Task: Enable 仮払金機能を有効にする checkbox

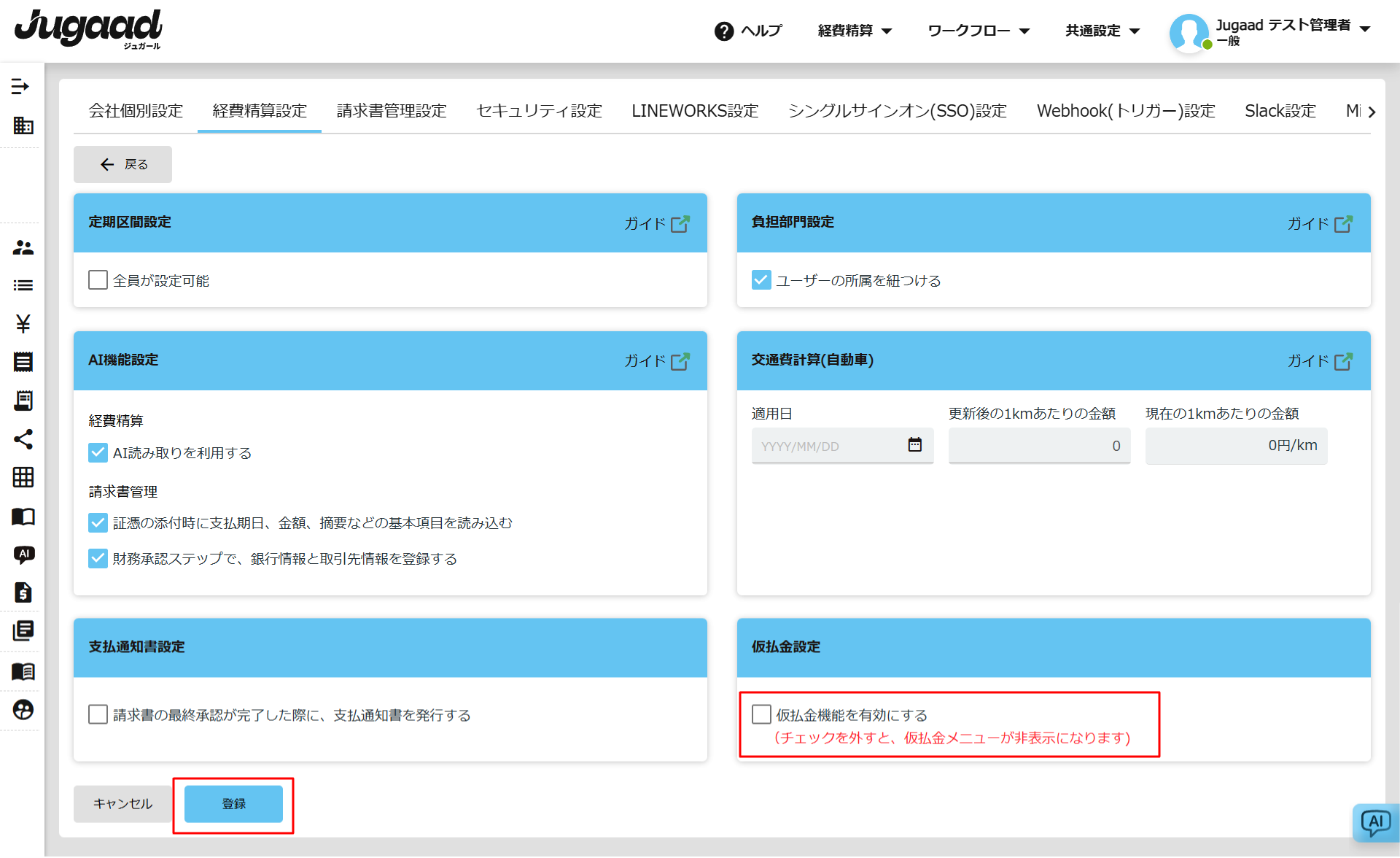Action: pos(761,714)
